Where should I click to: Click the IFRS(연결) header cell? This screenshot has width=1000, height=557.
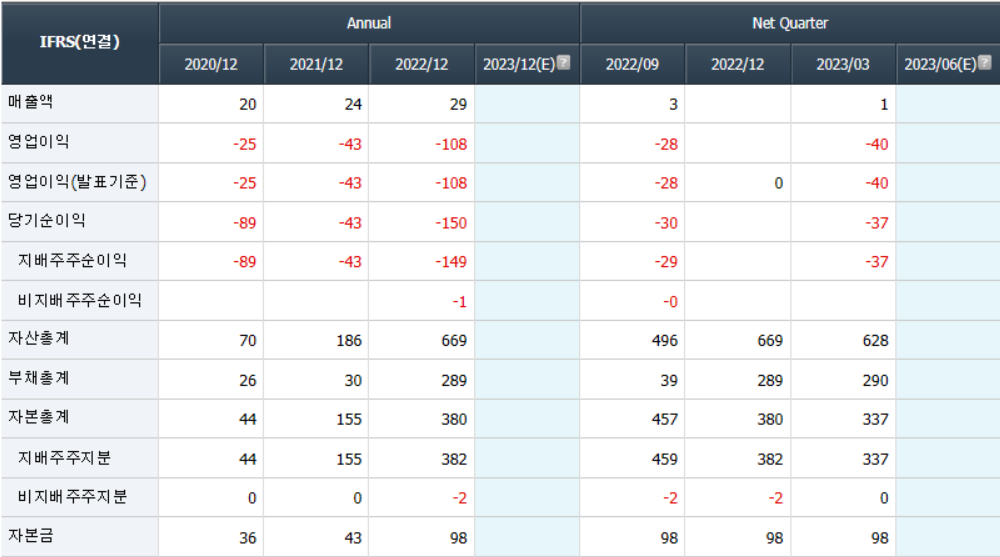coord(80,42)
